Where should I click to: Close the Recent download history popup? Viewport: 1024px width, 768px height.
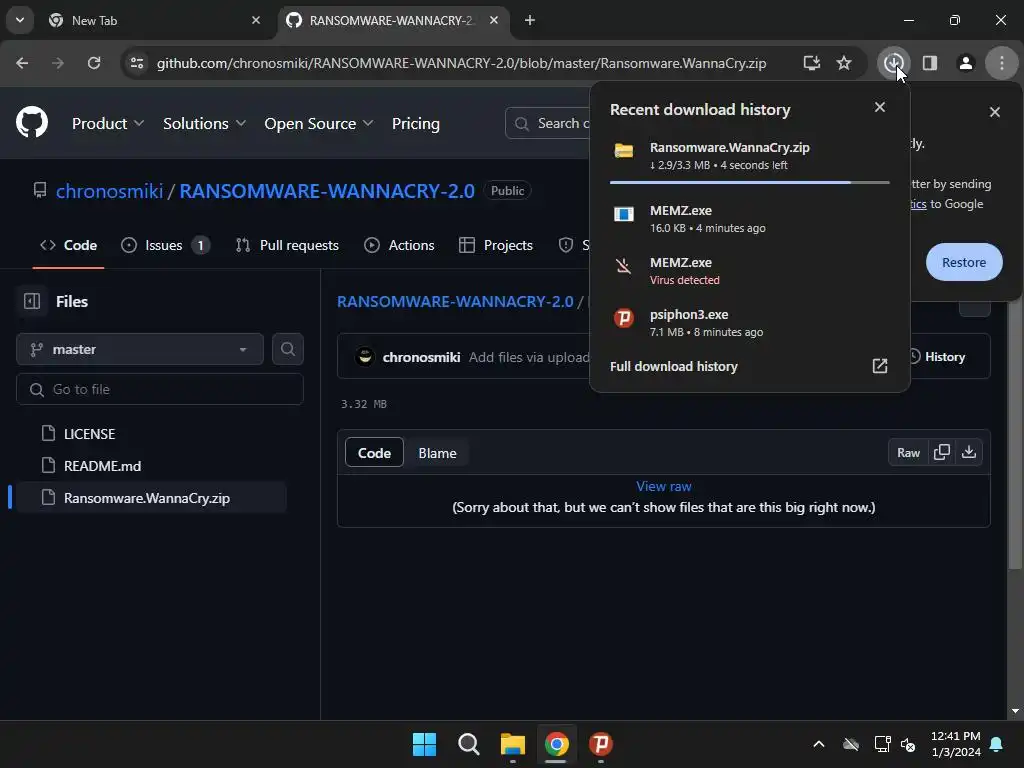point(880,107)
